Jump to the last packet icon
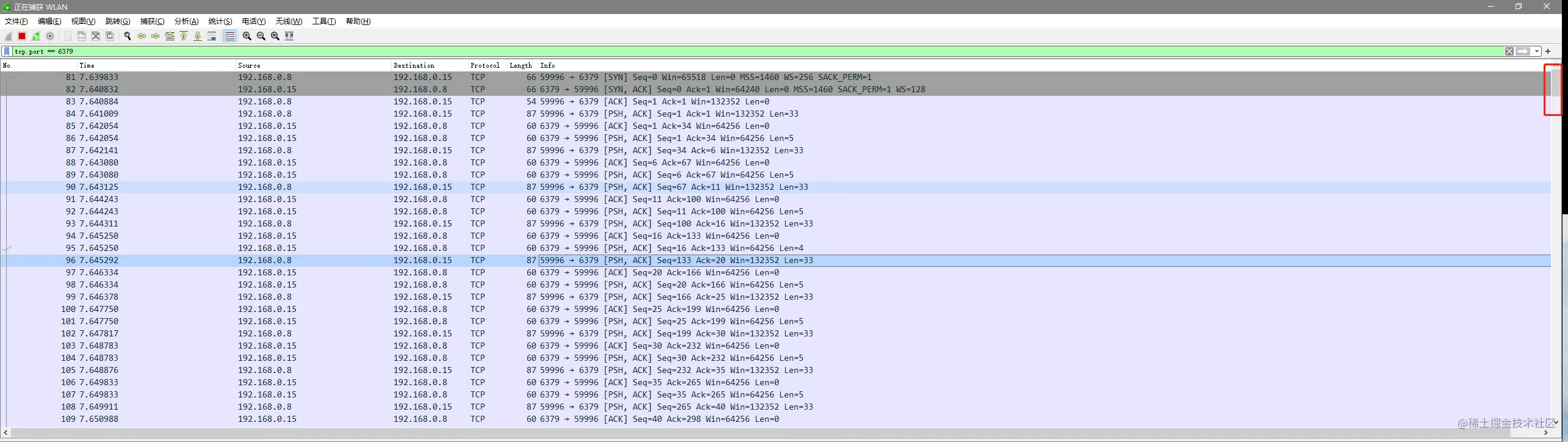The width and height of the screenshot is (1568, 442). [198, 36]
